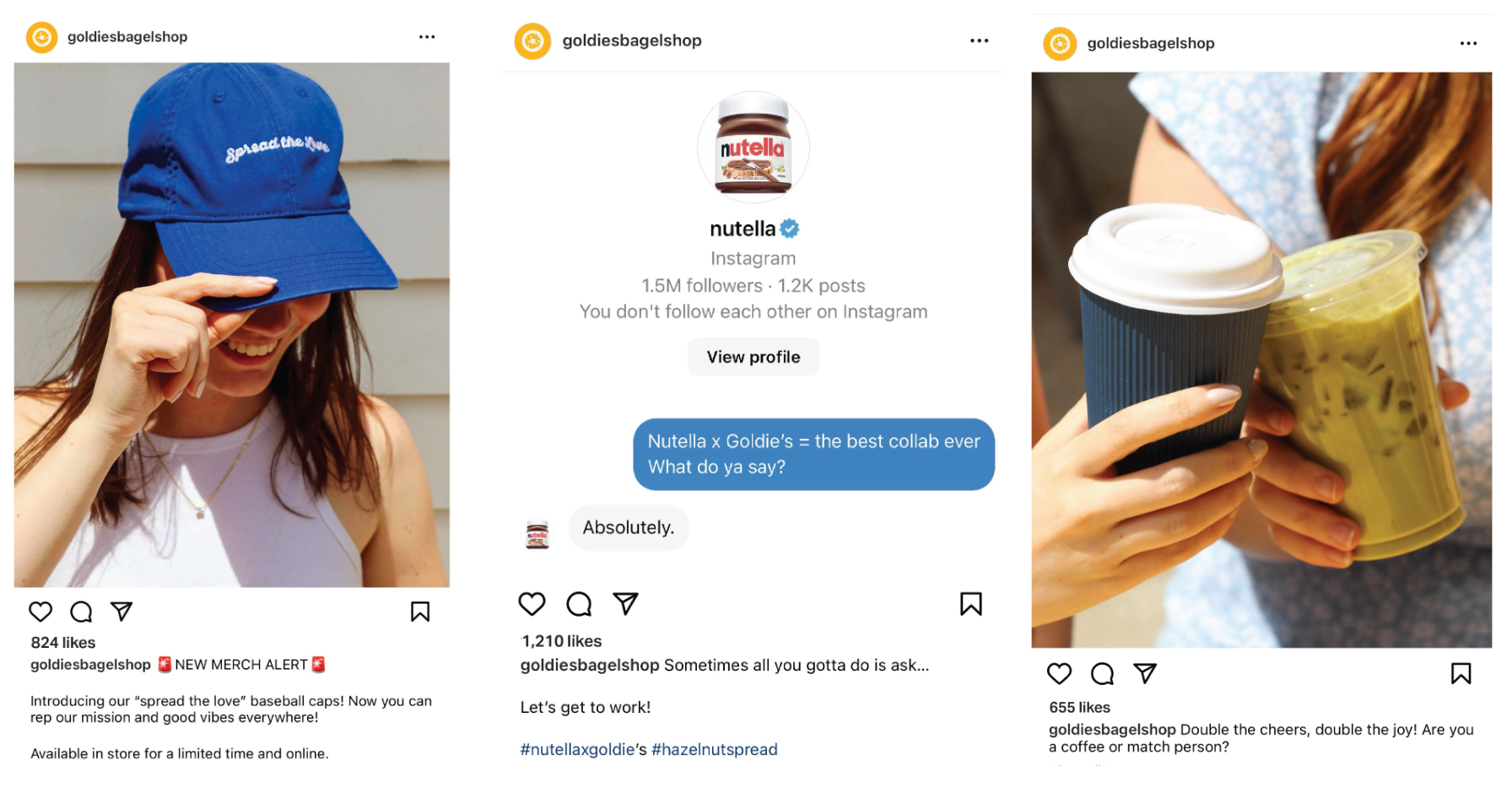
Task: Open three-dot menu on Nutella post
Action: click(979, 40)
